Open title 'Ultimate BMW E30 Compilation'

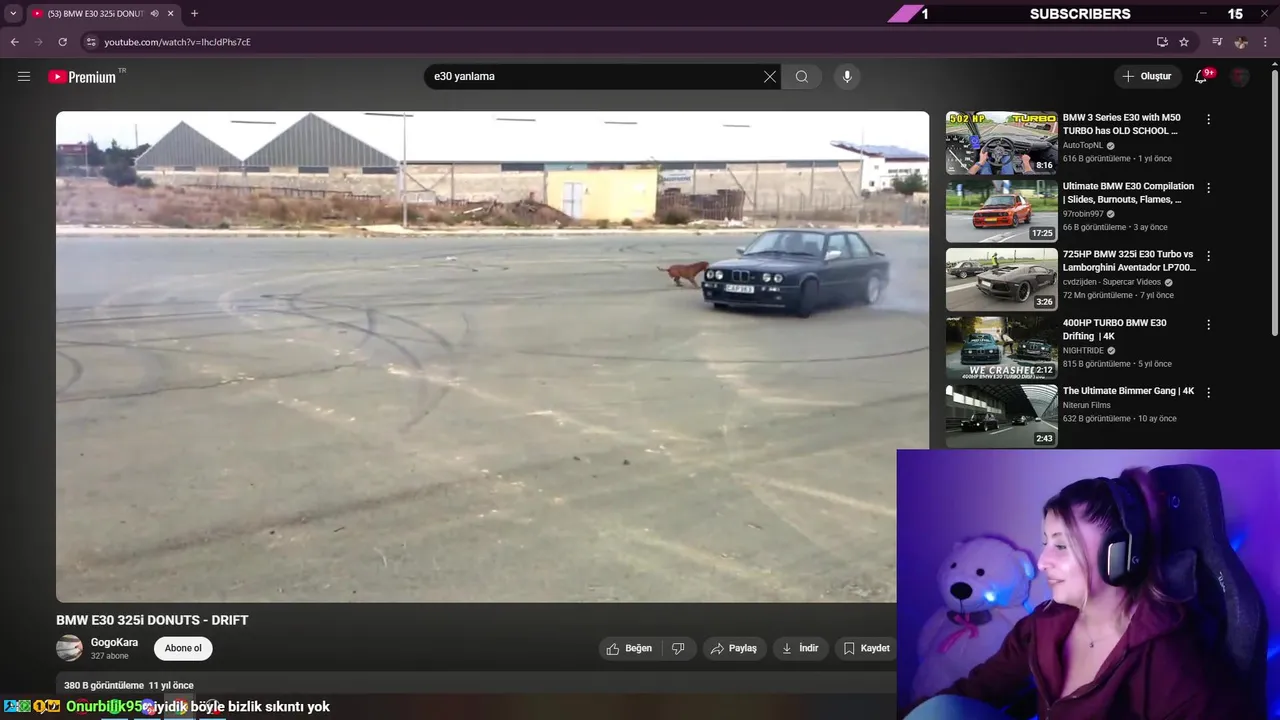coord(1128,193)
